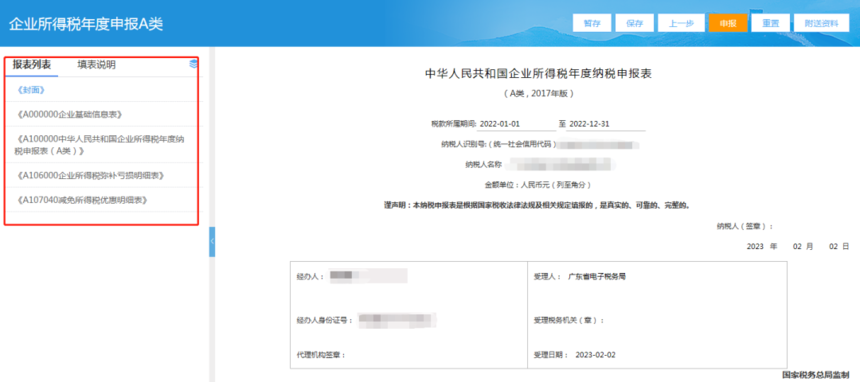Click the 保存 button
The height and width of the screenshot is (382, 860).
coord(635,23)
